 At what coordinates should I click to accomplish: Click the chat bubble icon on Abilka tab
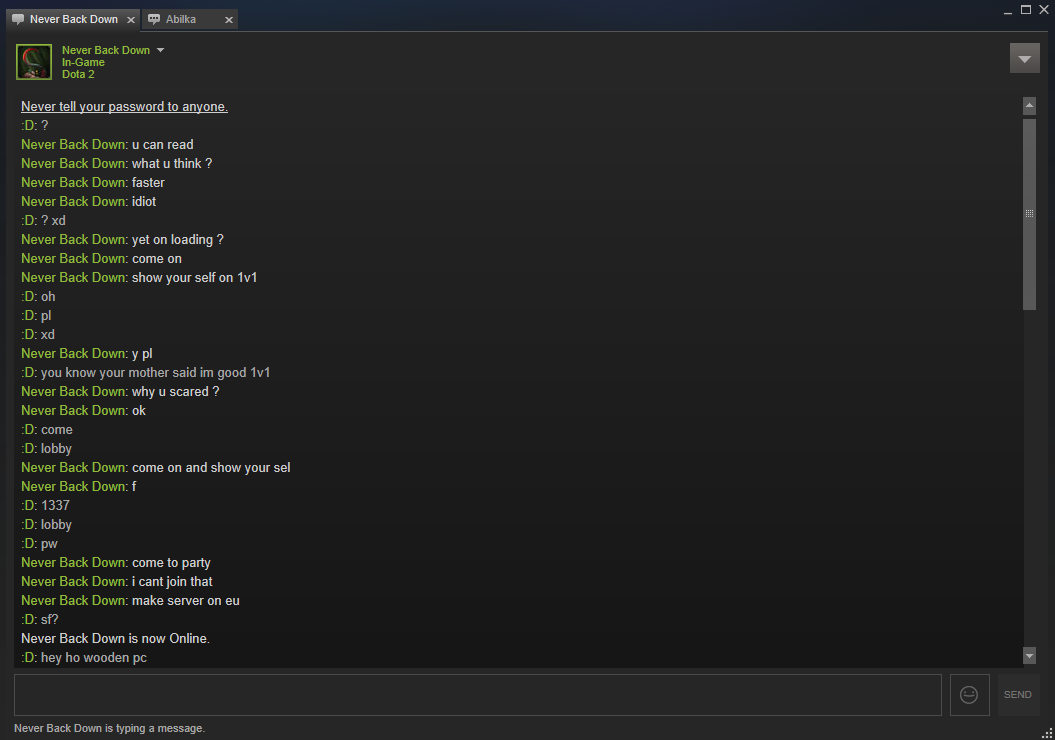154,19
